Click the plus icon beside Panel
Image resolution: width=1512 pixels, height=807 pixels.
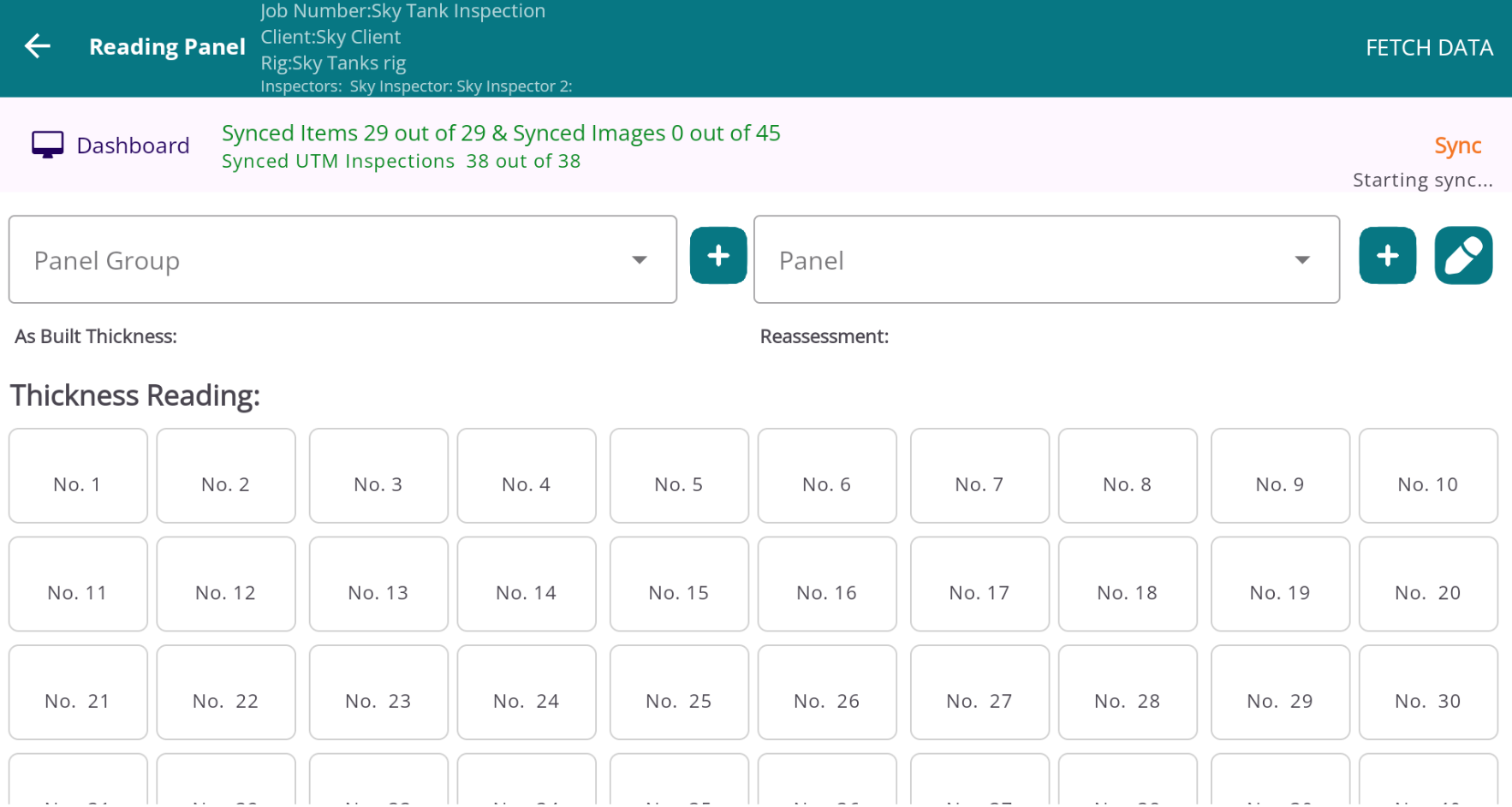coord(1387,255)
